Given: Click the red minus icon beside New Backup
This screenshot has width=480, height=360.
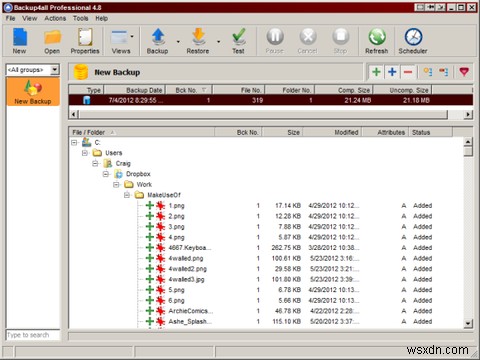Looking at the screenshot, I should tap(408, 72).
